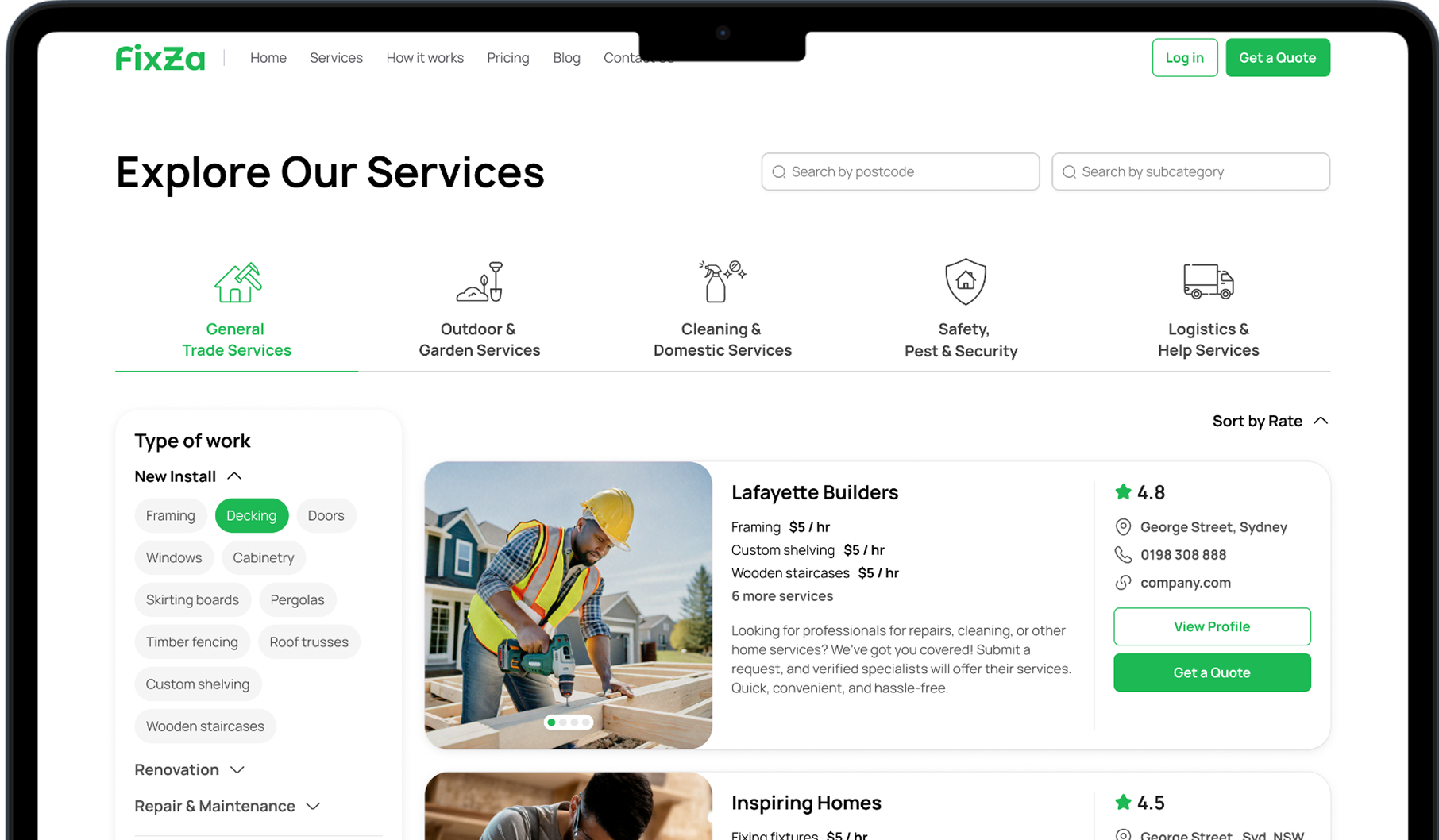1439x840 pixels.
Task: Click the Outdoor & Garden shovel icon
Action: coord(480,282)
